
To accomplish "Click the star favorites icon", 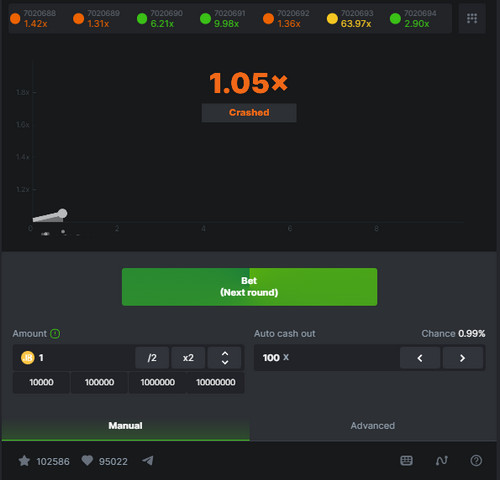I will (x=24, y=461).
